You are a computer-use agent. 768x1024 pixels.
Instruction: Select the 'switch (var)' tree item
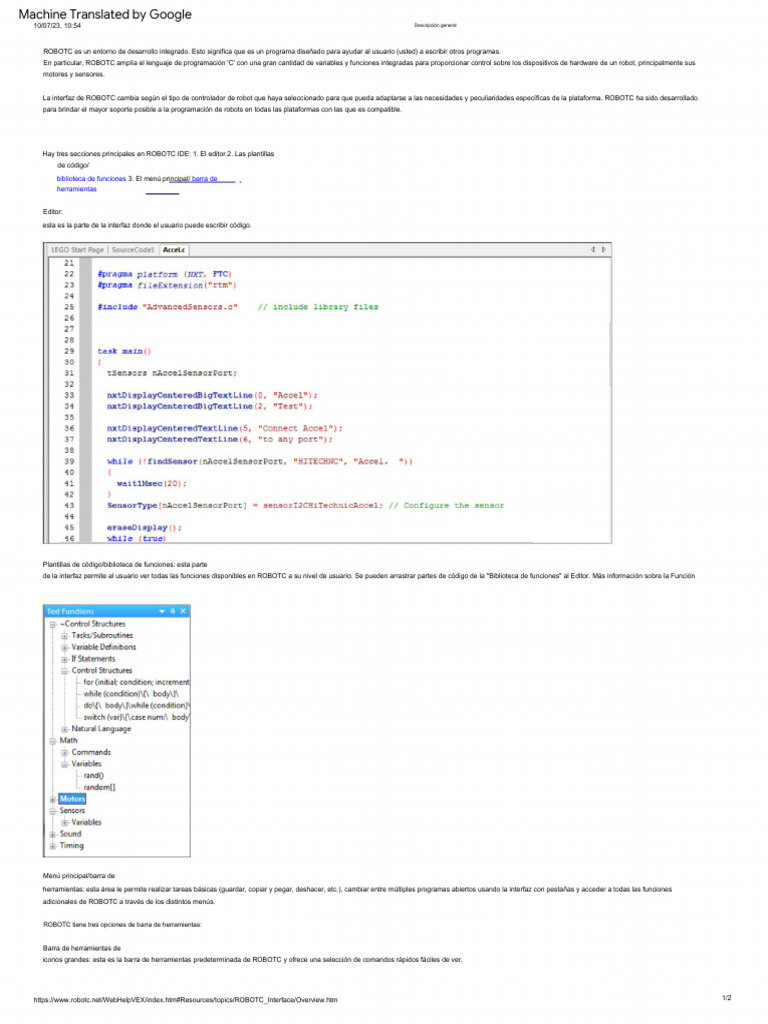pos(136,717)
